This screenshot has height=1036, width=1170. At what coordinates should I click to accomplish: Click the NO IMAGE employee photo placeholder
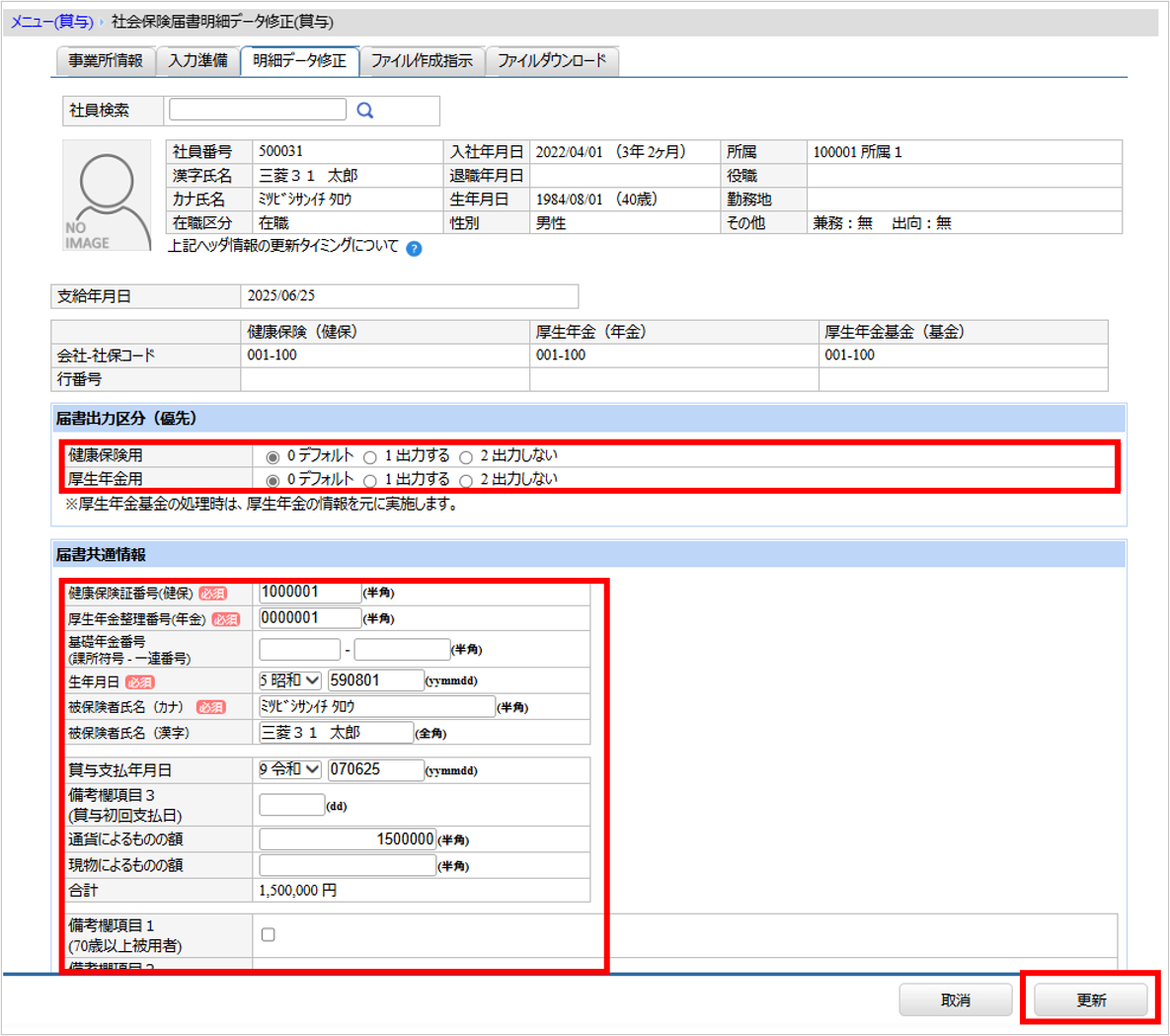[x=107, y=196]
